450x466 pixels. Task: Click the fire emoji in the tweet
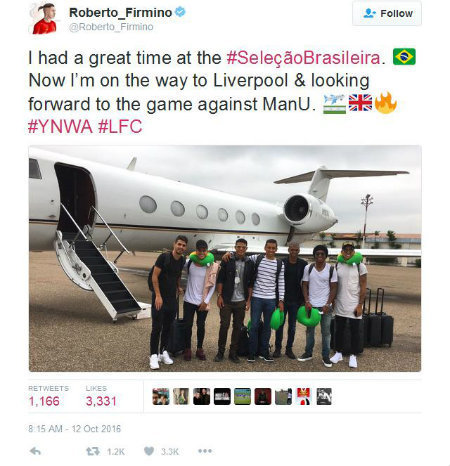pos(386,102)
